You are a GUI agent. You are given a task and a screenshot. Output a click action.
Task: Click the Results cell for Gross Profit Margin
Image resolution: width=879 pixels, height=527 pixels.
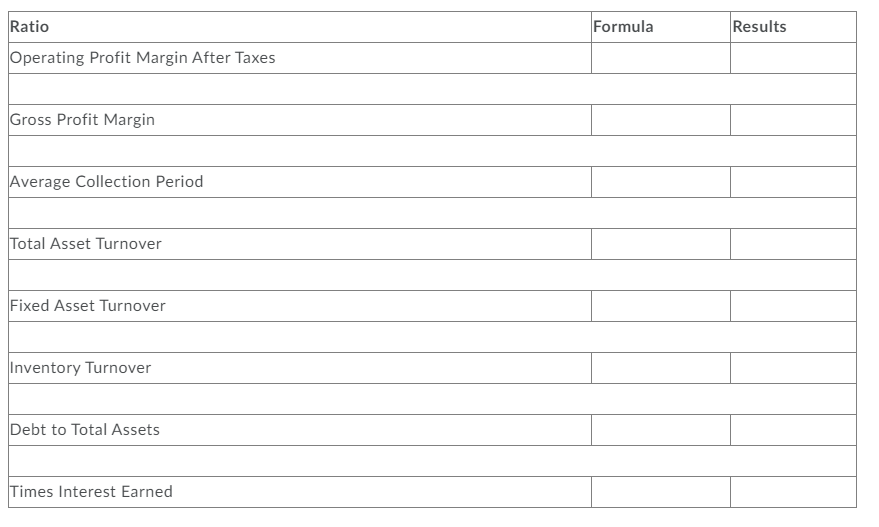click(793, 120)
